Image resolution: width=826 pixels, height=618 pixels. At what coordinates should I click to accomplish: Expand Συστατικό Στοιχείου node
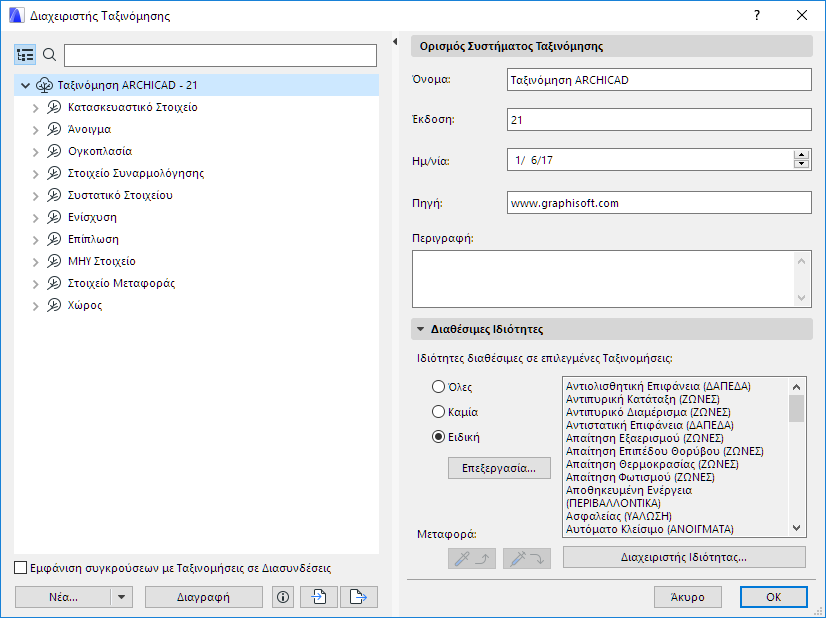coord(35,196)
